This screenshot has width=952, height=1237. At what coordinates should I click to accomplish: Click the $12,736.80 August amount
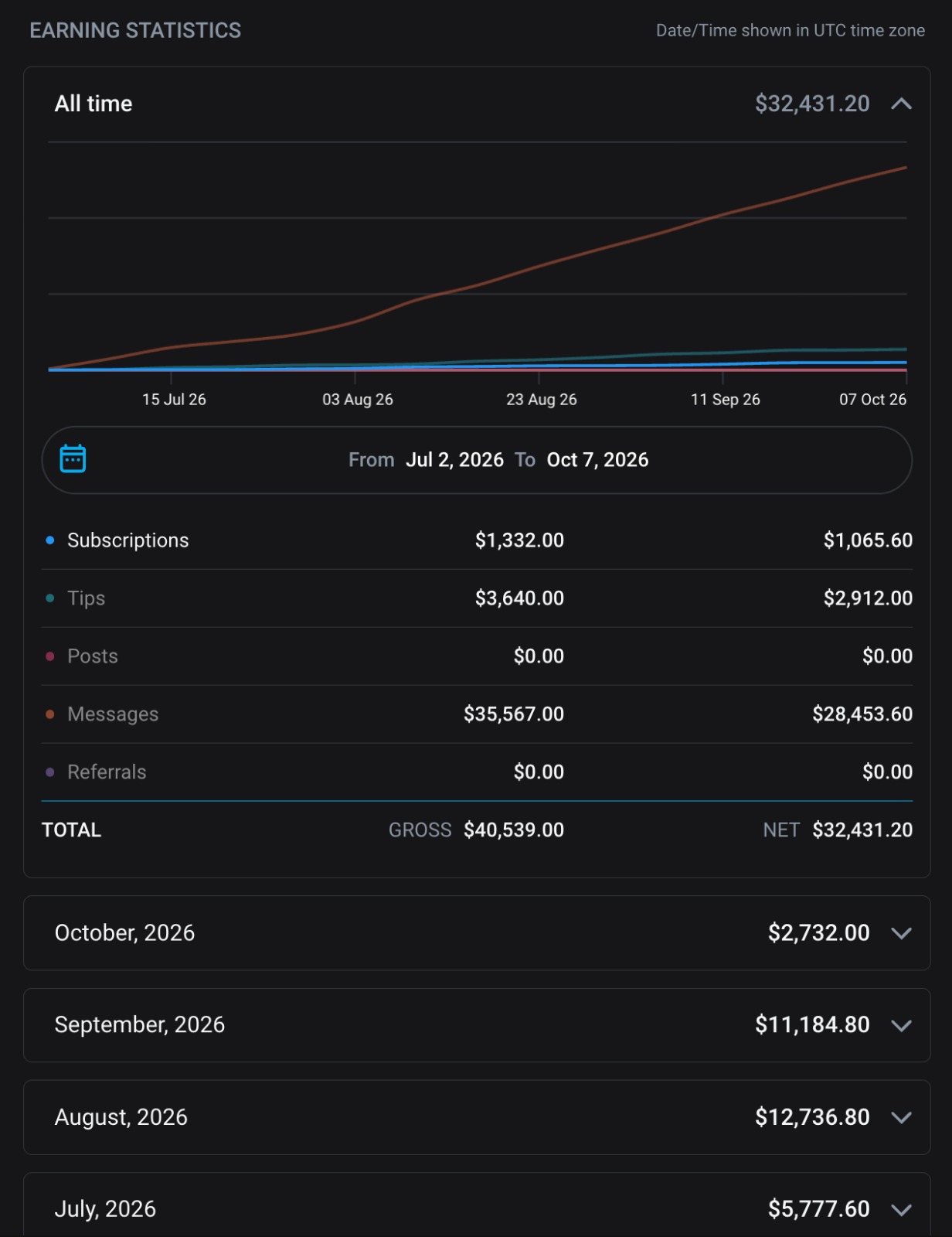(x=812, y=1117)
